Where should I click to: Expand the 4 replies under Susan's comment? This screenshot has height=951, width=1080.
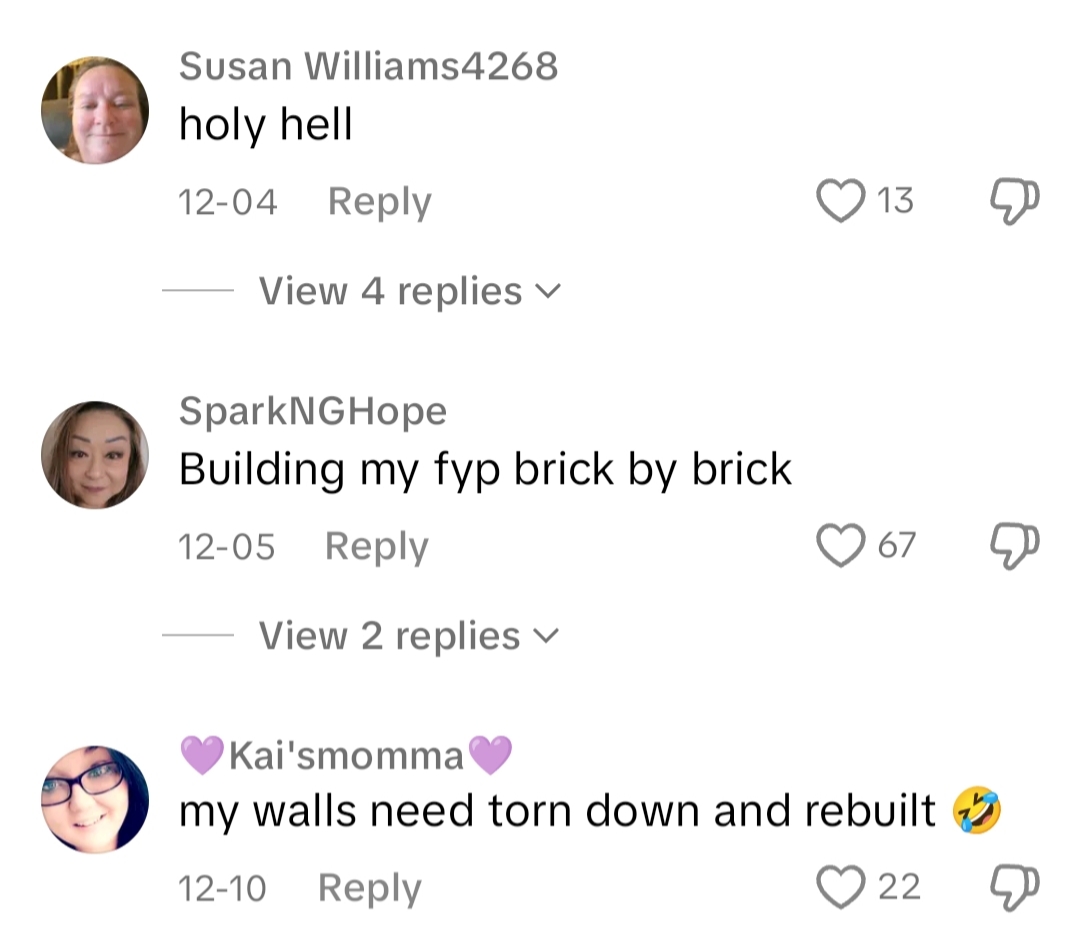(x=409, y=291)
